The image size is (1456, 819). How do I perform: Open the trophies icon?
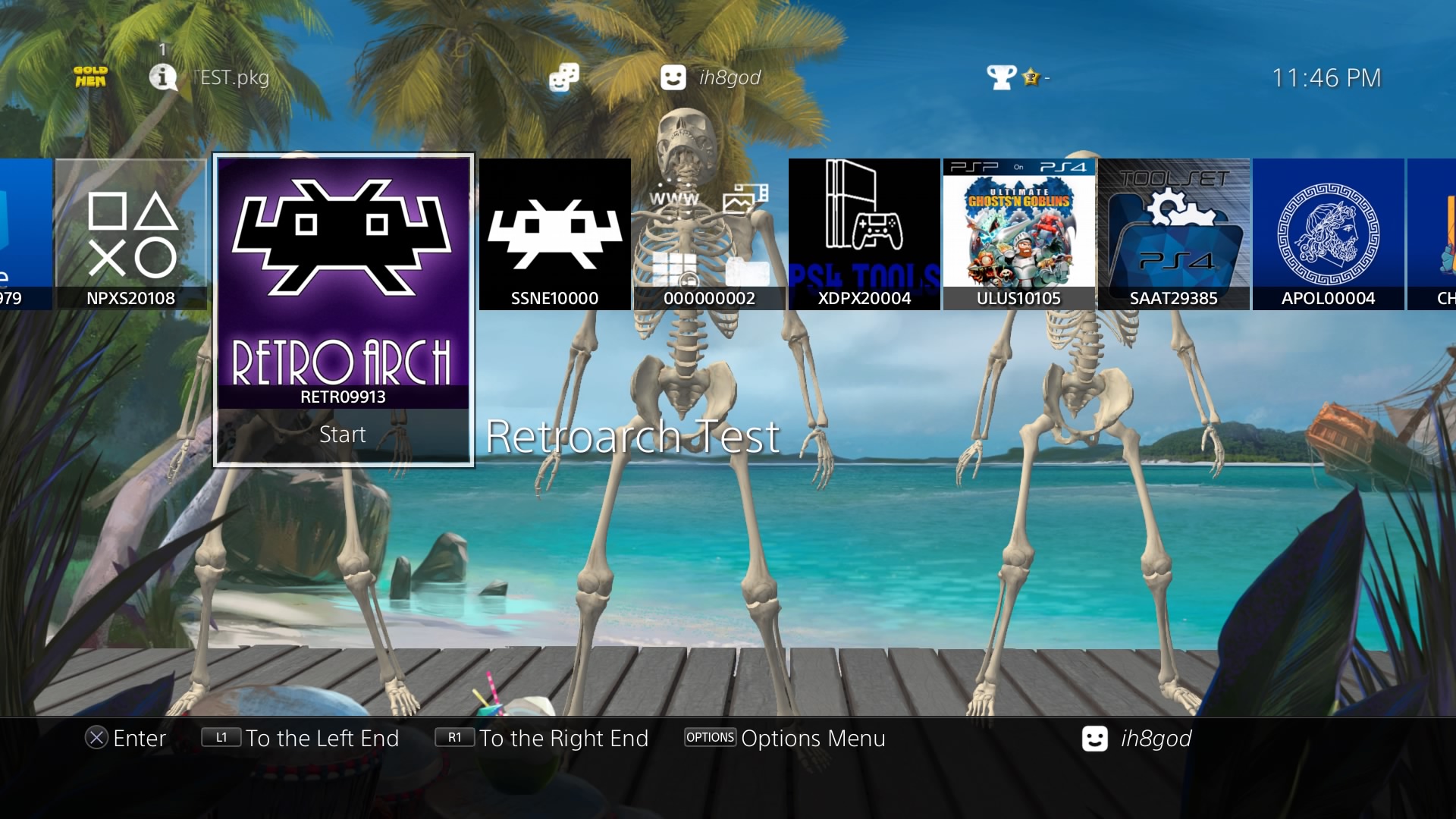pos(1001,77)
